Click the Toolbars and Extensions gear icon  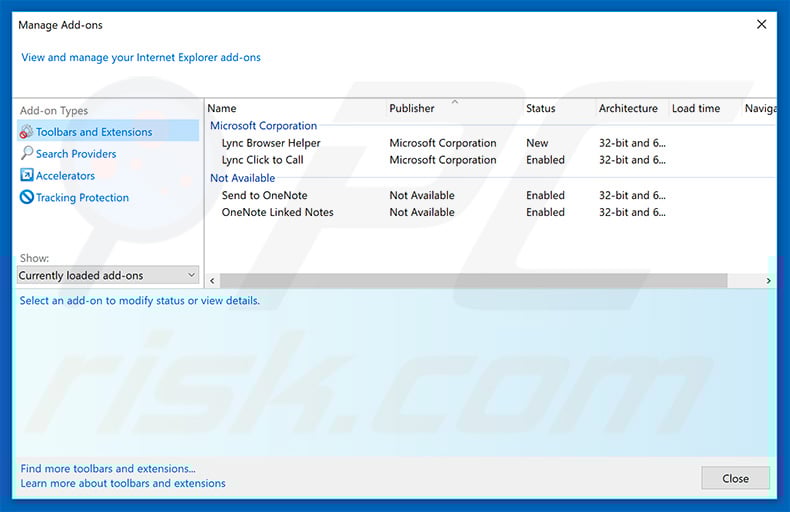pos(26,132)
